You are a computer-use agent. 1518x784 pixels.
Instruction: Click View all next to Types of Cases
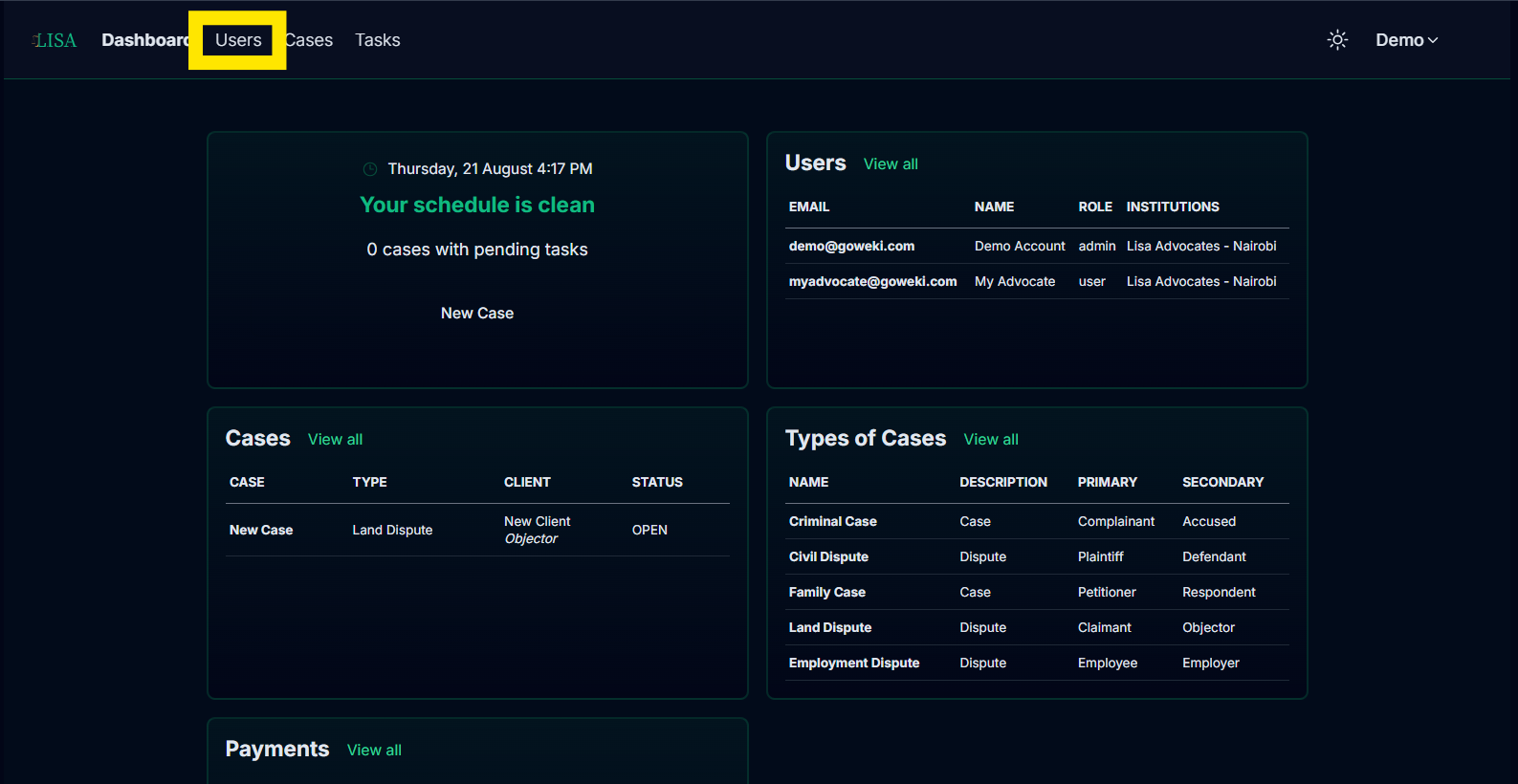point(991,440)
